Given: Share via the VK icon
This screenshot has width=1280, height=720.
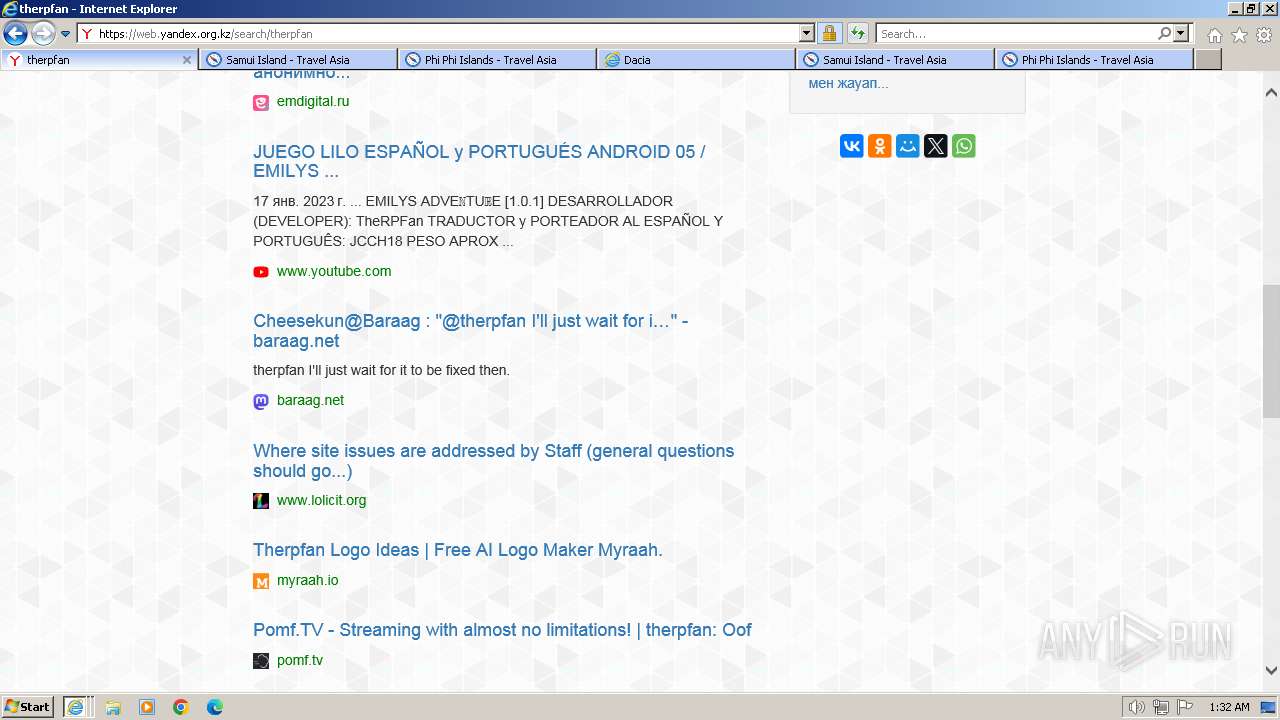Looking at the screenshot, I should click(852, 146).
